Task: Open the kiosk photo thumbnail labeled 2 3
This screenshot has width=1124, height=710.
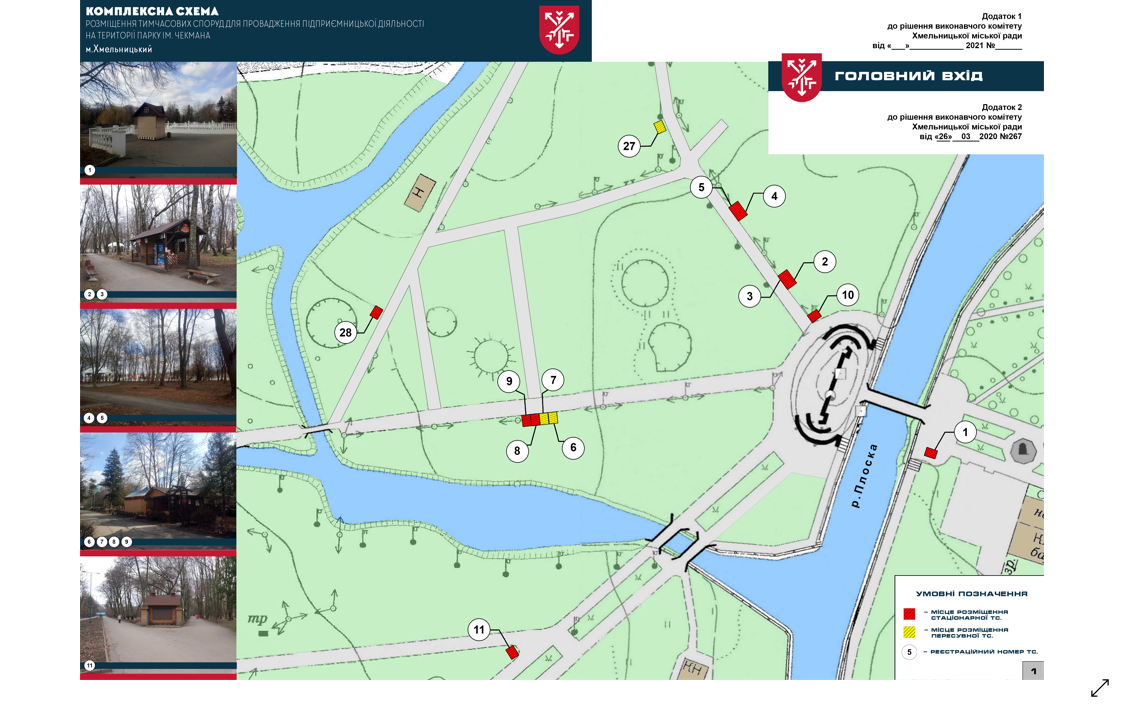Action: coord(158,244)
